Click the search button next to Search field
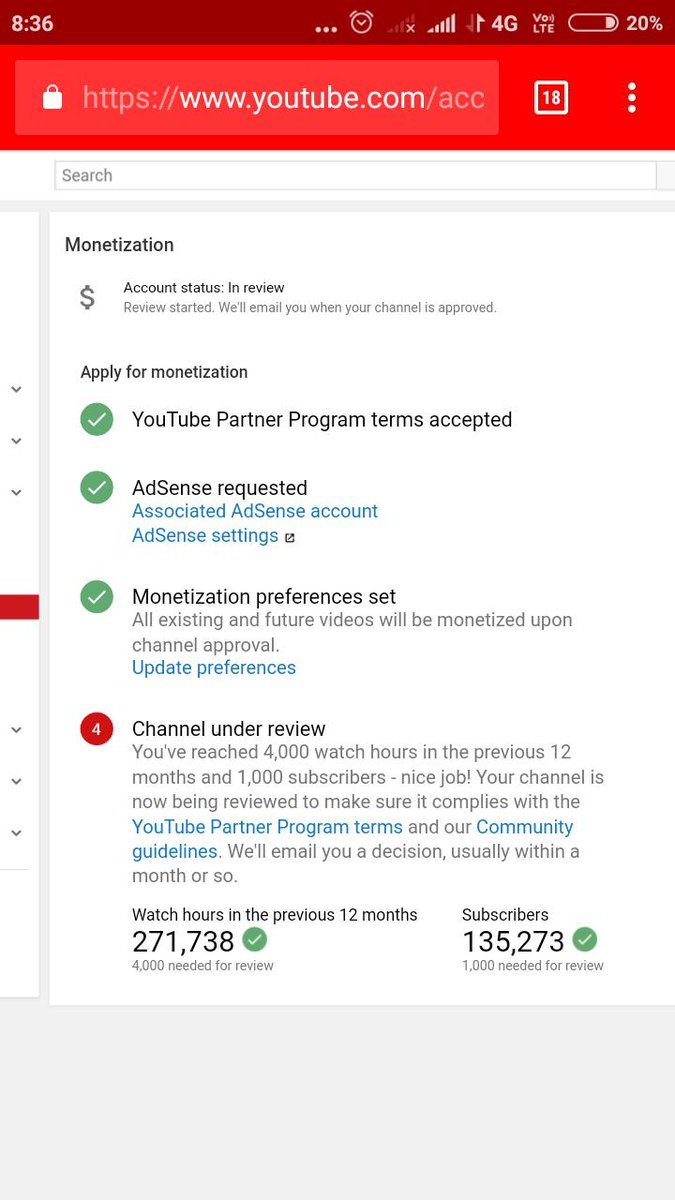This screenshot has width=675, height=1200. pos(666,175)
